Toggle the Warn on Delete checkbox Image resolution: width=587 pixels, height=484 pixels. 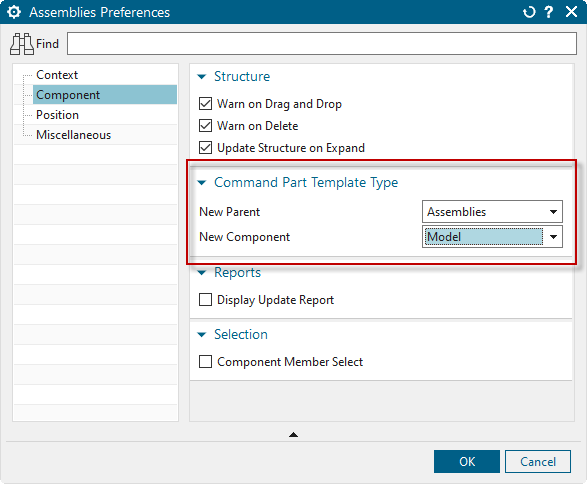pos(205,126)
